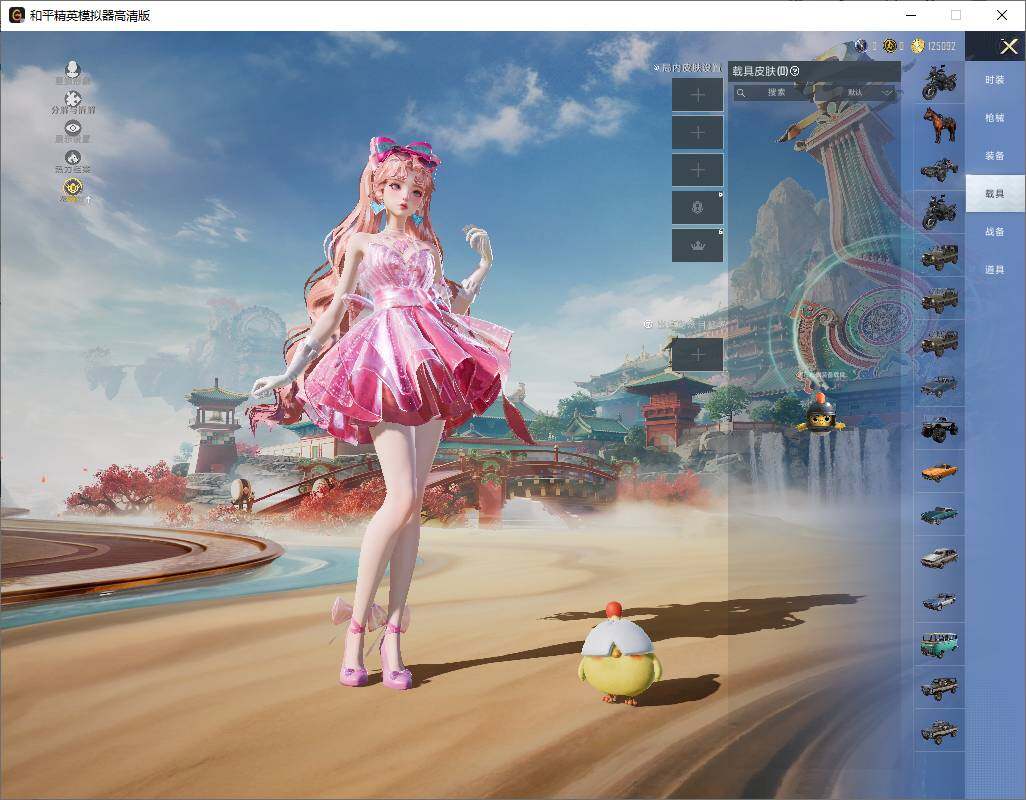1026x800 pixels.
Task: Select the 战备 category button
Action: pos(993,231)
